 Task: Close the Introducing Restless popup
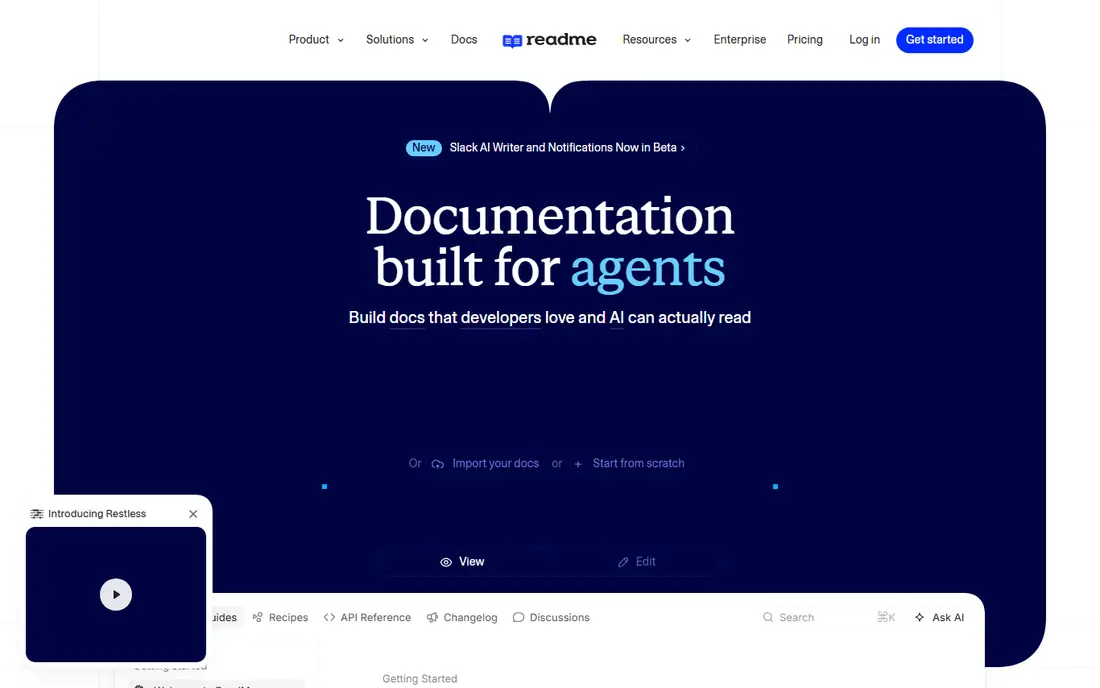tap(194, 514)
